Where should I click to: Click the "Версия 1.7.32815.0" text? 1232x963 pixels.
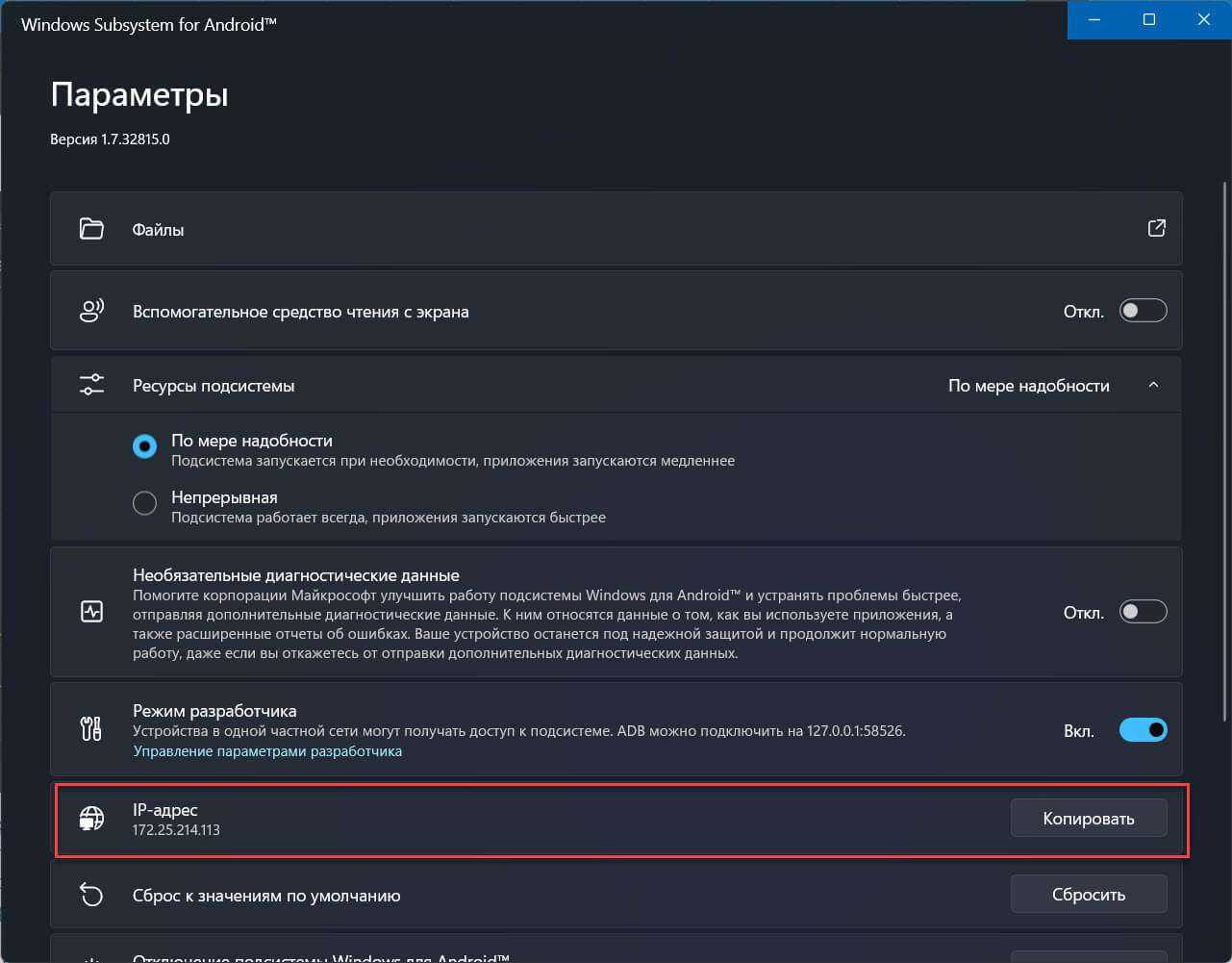[110, 139]
